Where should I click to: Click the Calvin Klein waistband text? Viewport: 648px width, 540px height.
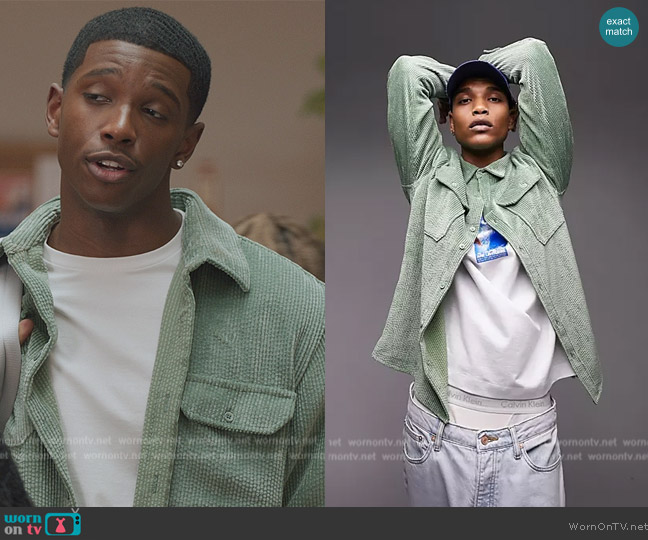520,403
